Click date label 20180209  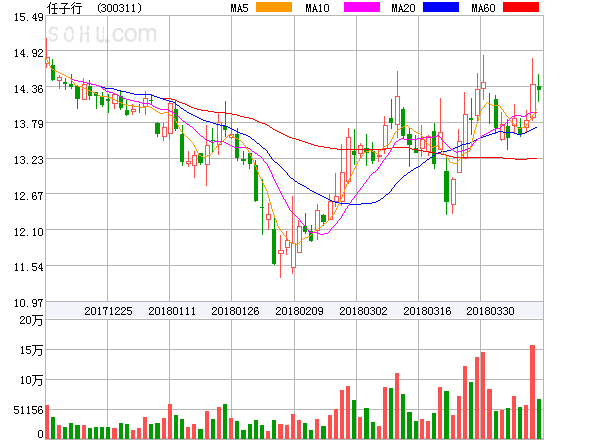[299, 311]
